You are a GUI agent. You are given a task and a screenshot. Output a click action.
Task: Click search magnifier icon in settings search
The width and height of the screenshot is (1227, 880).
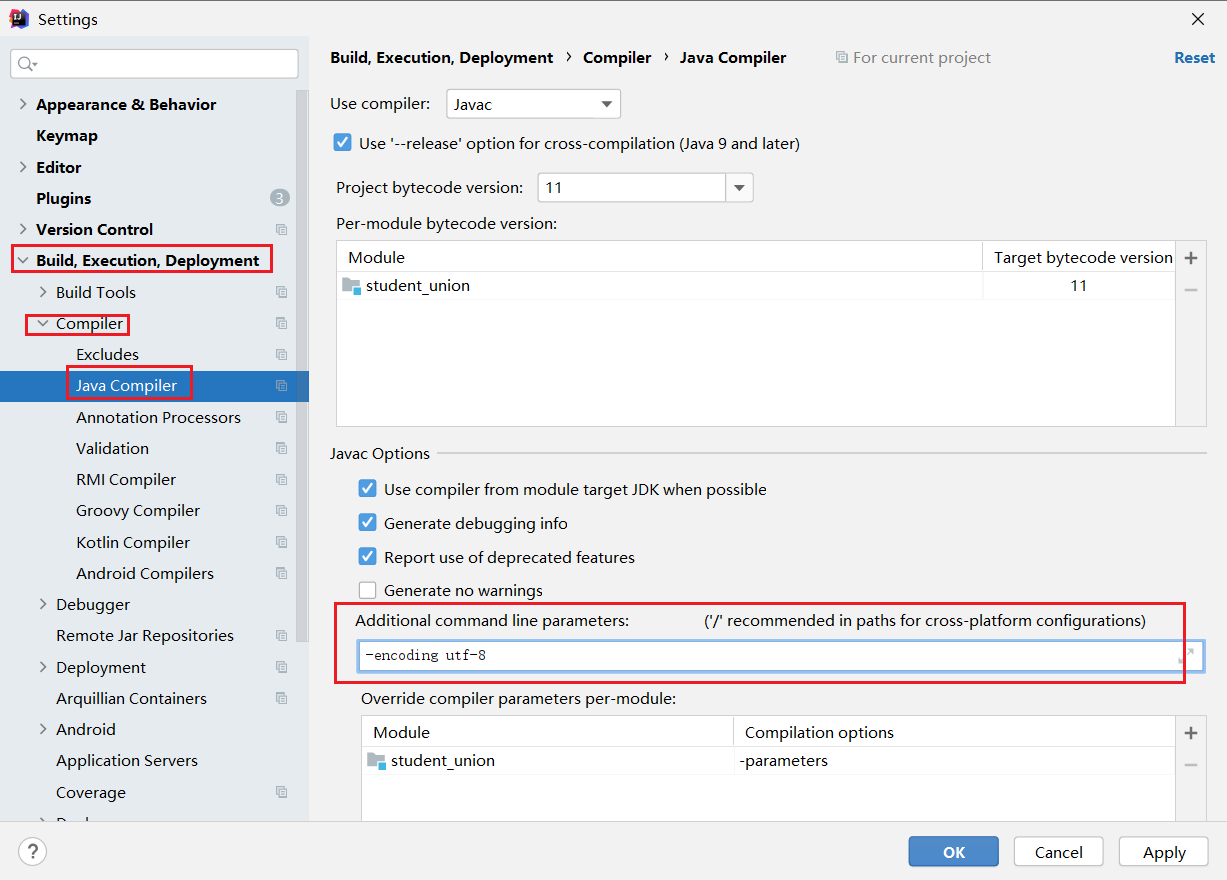pos(27,64)
